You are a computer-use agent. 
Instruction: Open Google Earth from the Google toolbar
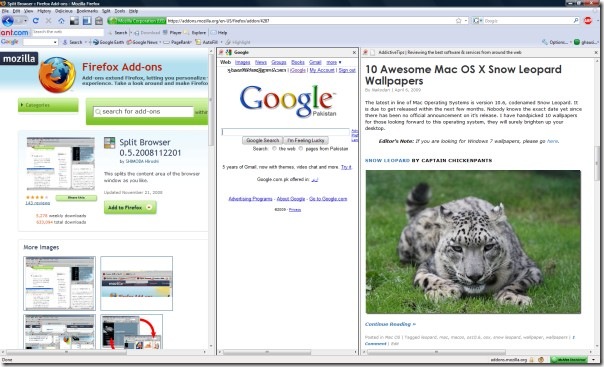click(109, 42)
